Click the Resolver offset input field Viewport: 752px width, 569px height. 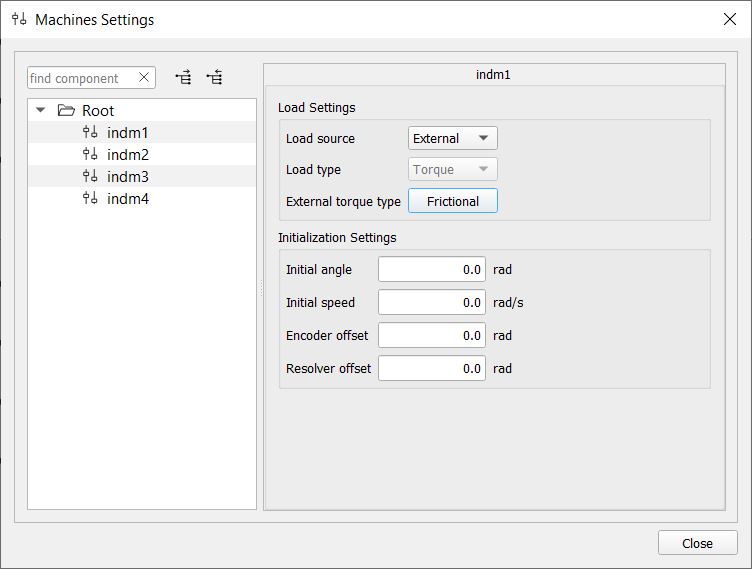(x=431, y=369)
